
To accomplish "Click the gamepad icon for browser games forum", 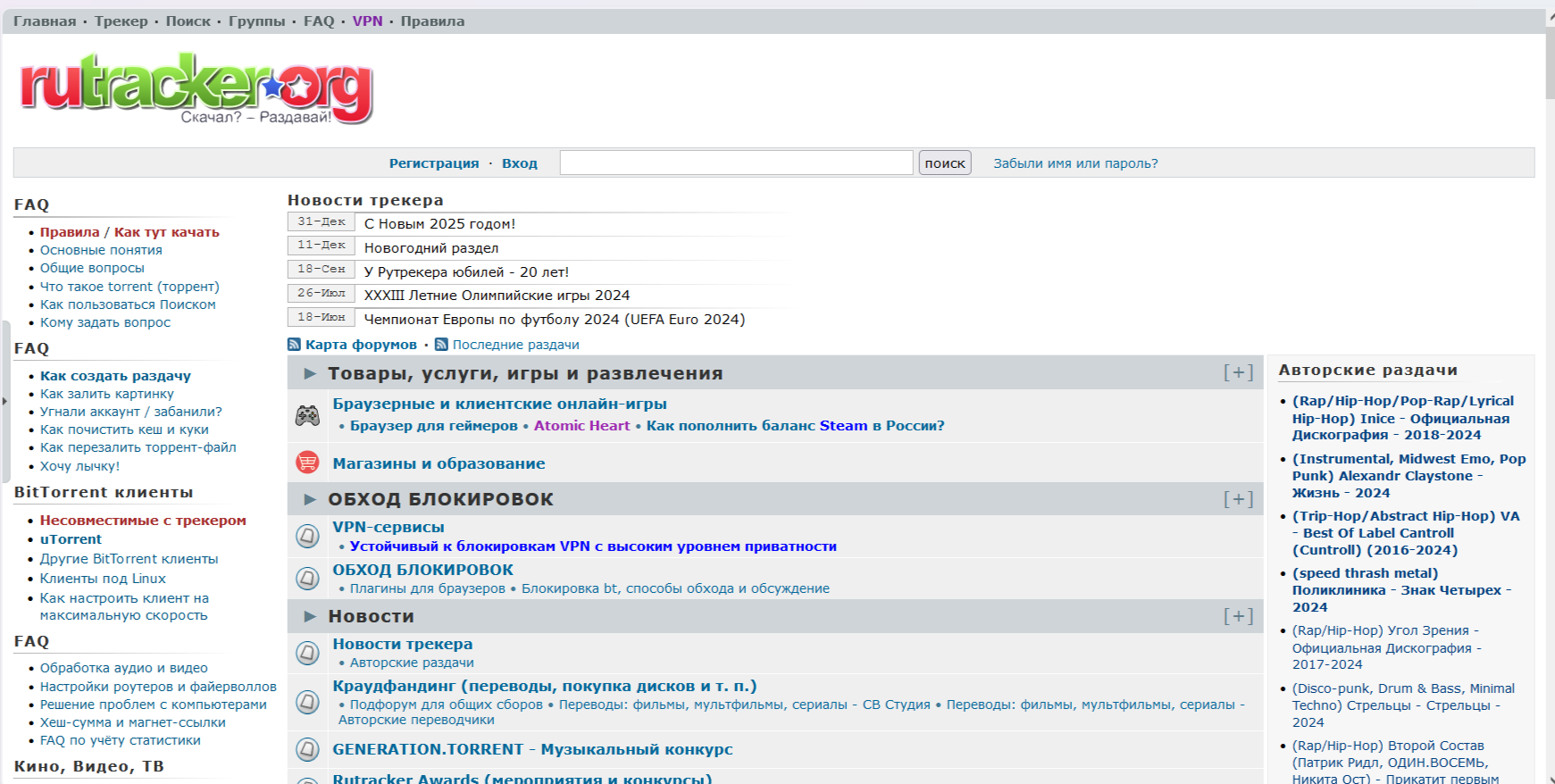I will pos(307,415).
